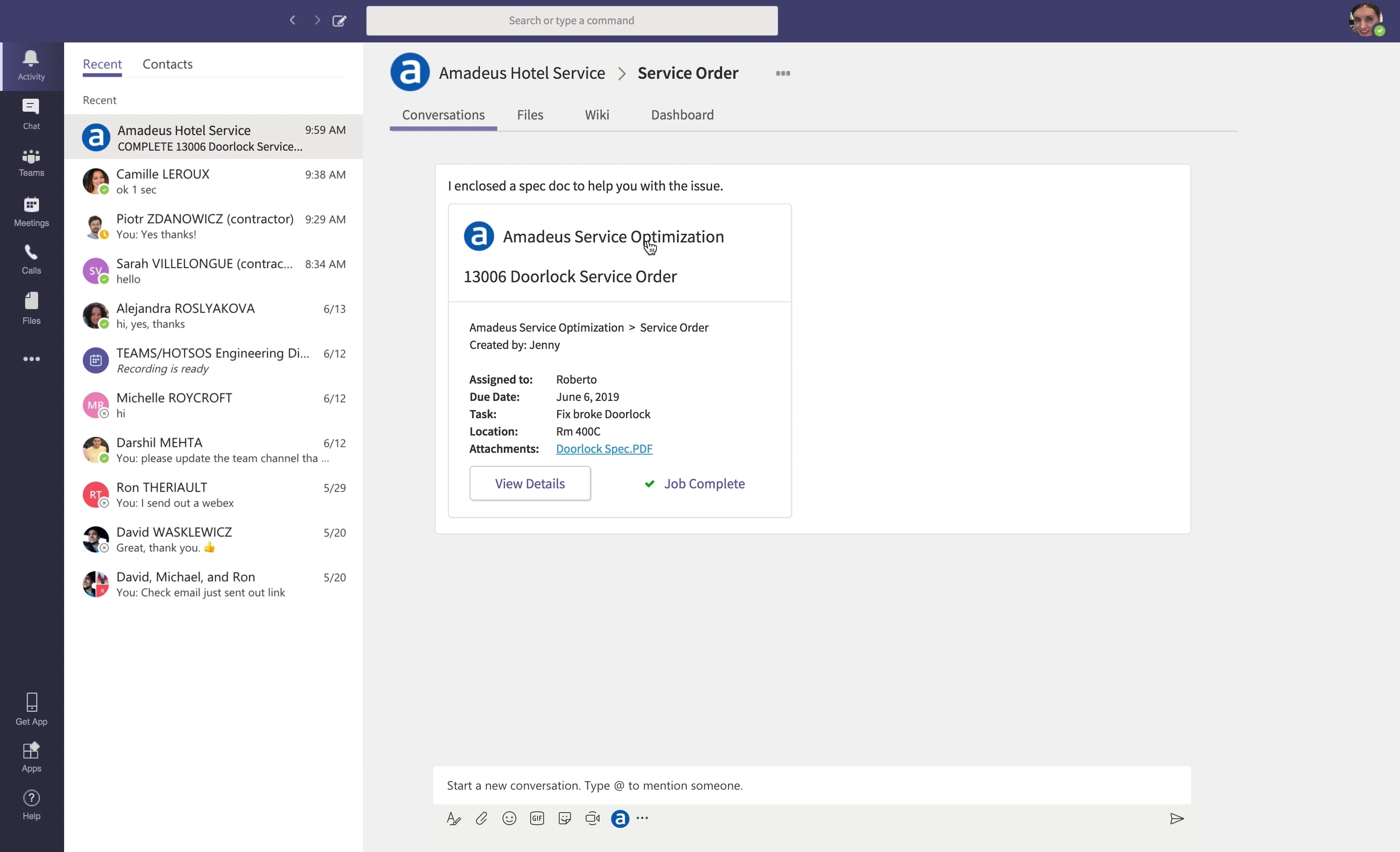
Task: Go back using the left chevron
Action: point(293,20)
